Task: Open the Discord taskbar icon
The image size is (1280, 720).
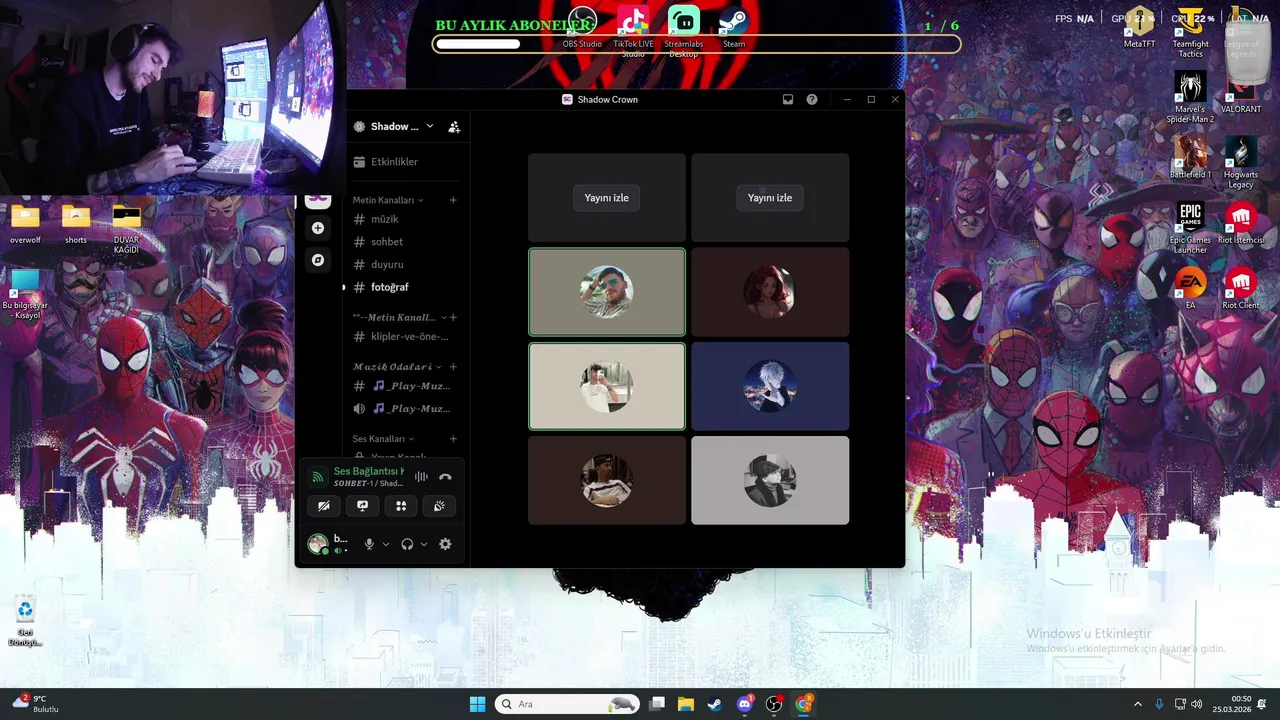Action: 744,704
